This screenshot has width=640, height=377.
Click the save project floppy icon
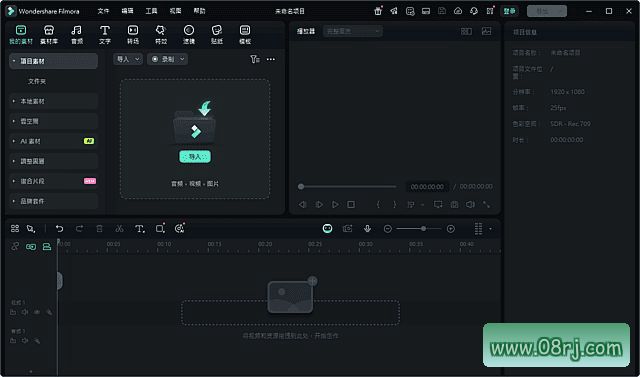pyautogui.click(x=442, y=11)
